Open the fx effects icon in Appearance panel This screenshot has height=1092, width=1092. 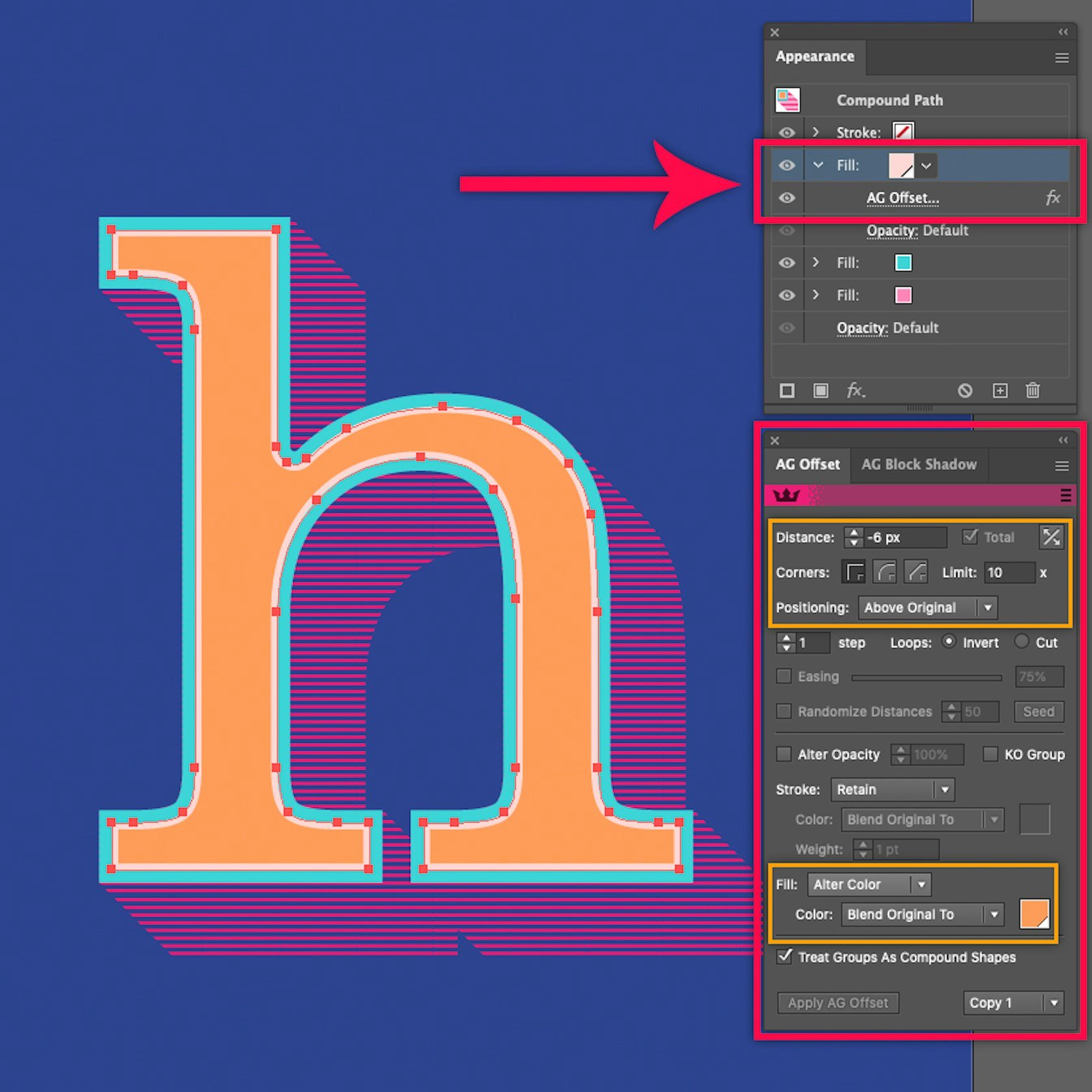855,391
